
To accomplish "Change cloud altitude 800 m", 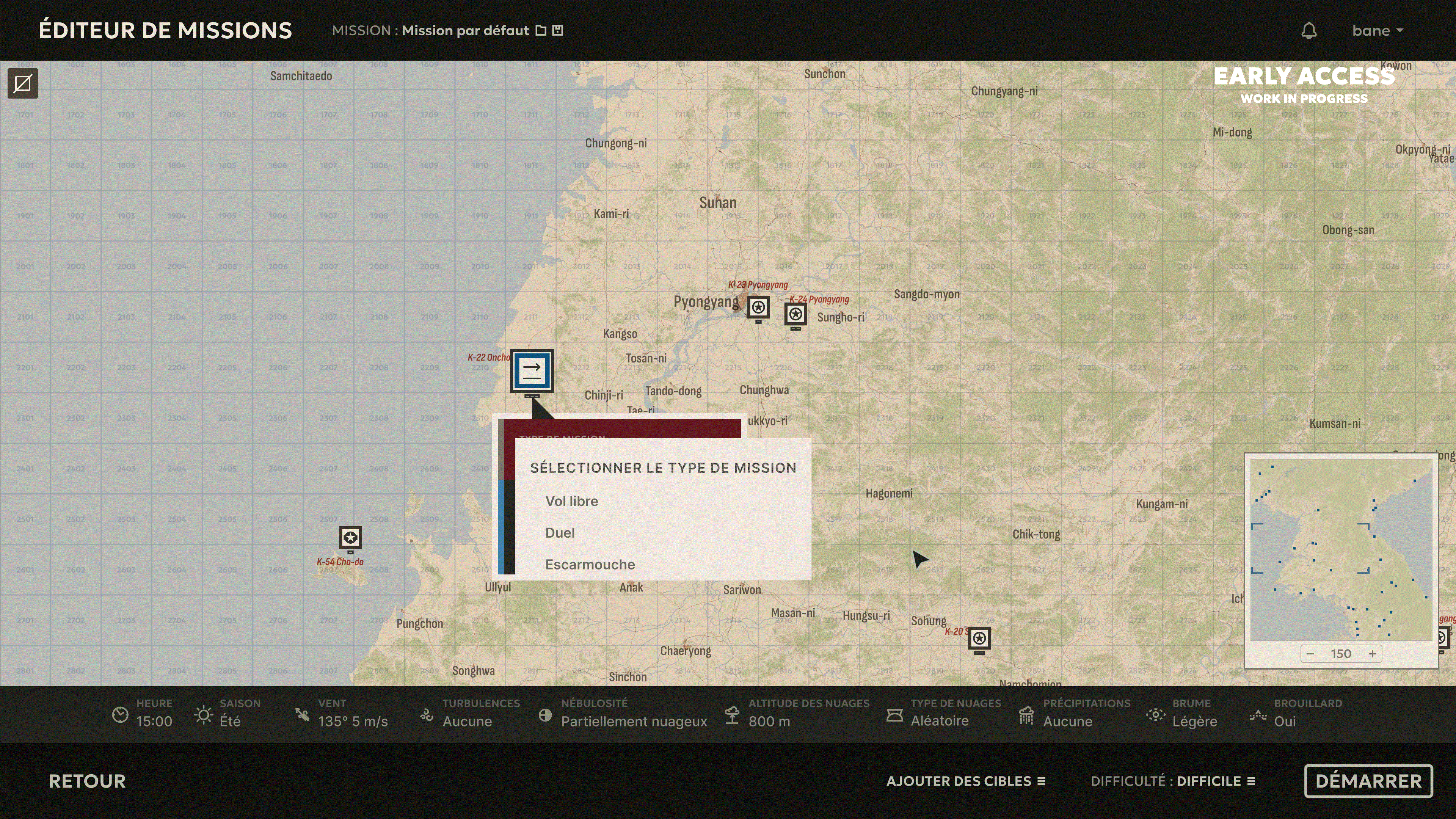I will 769,722.
